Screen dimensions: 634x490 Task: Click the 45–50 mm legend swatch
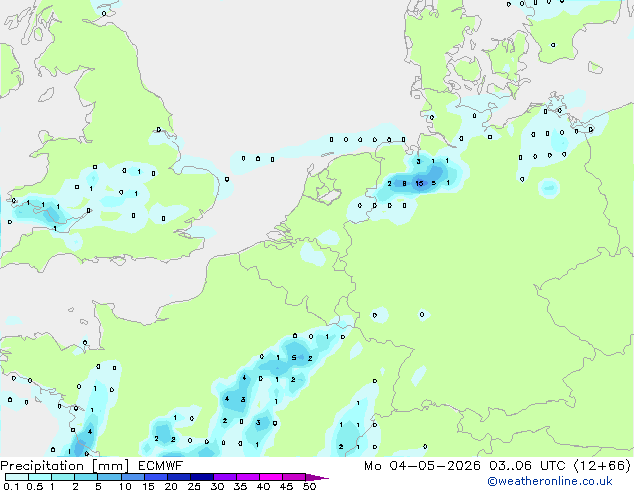tap(294, 477)
